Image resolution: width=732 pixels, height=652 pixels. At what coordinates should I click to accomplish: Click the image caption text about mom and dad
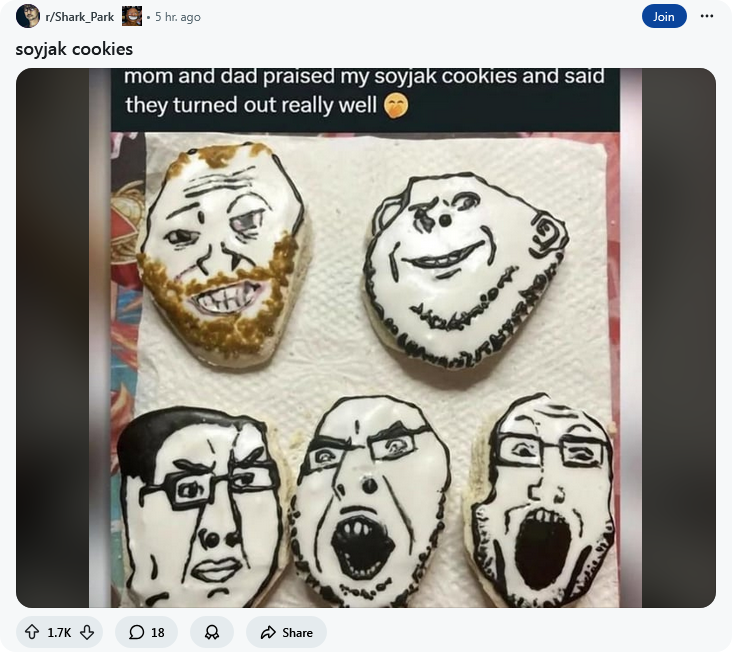click(x=365, y=91)
